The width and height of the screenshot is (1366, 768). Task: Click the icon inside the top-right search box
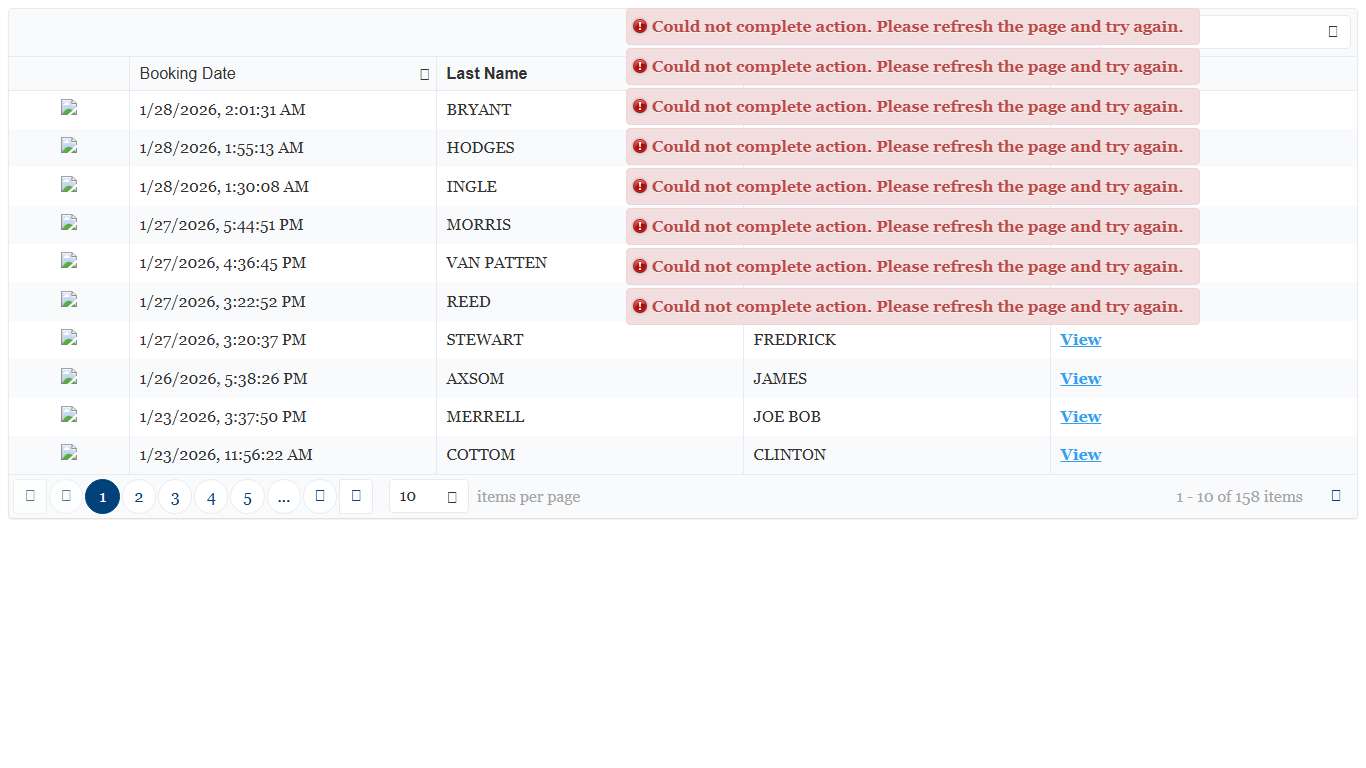pos(1333,32)
